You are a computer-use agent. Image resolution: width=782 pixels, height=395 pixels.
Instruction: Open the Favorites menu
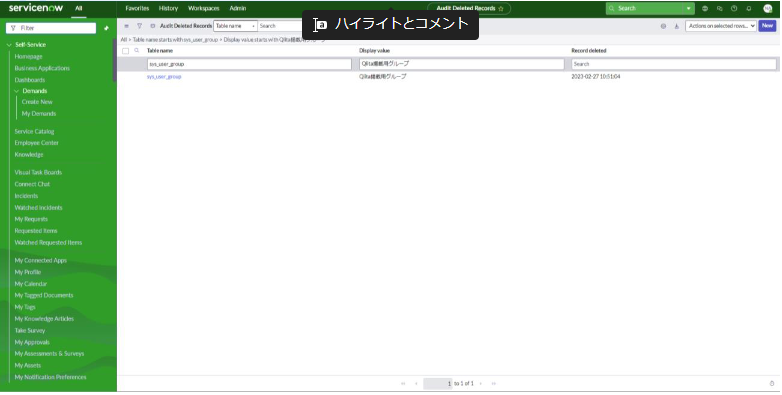pos(137,8)
